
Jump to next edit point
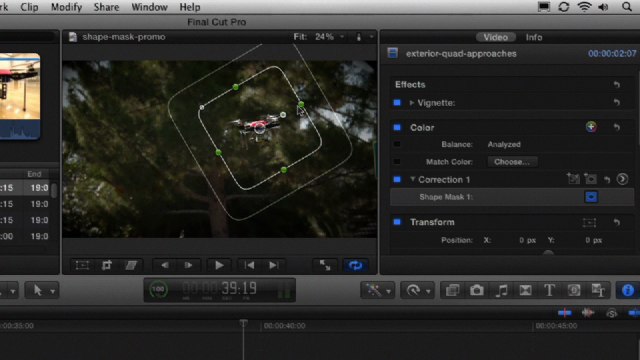[x=273, y=265]
